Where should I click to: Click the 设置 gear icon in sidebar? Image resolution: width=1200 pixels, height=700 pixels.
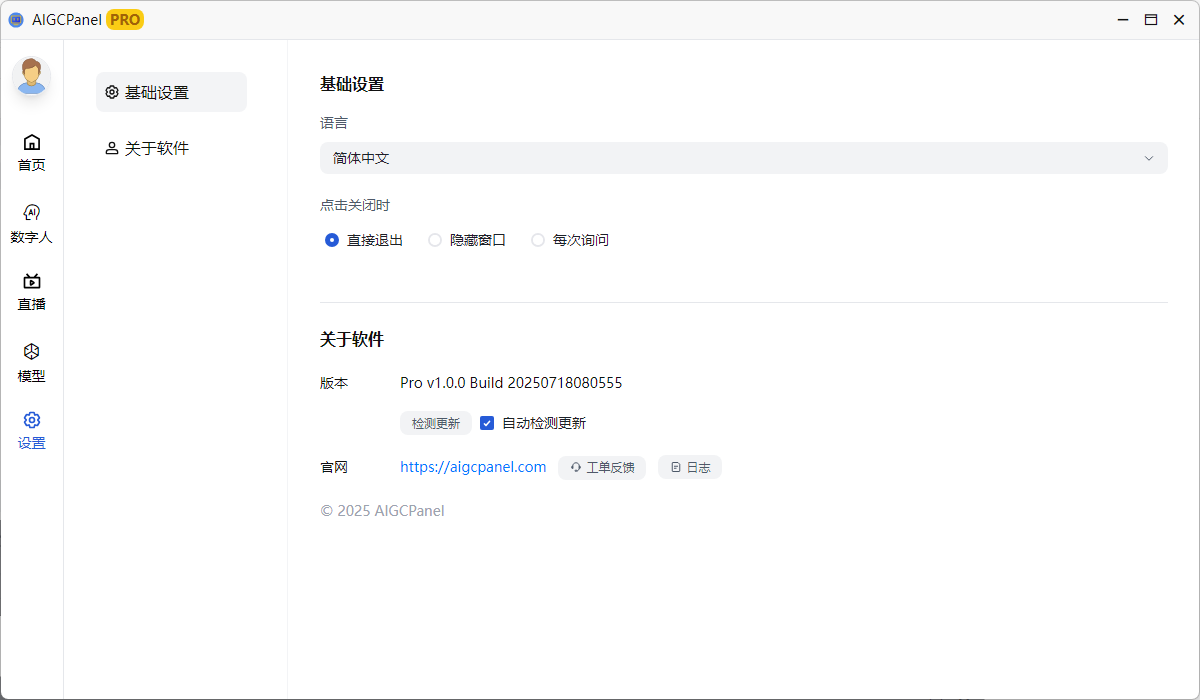click(x=31, y=420)
